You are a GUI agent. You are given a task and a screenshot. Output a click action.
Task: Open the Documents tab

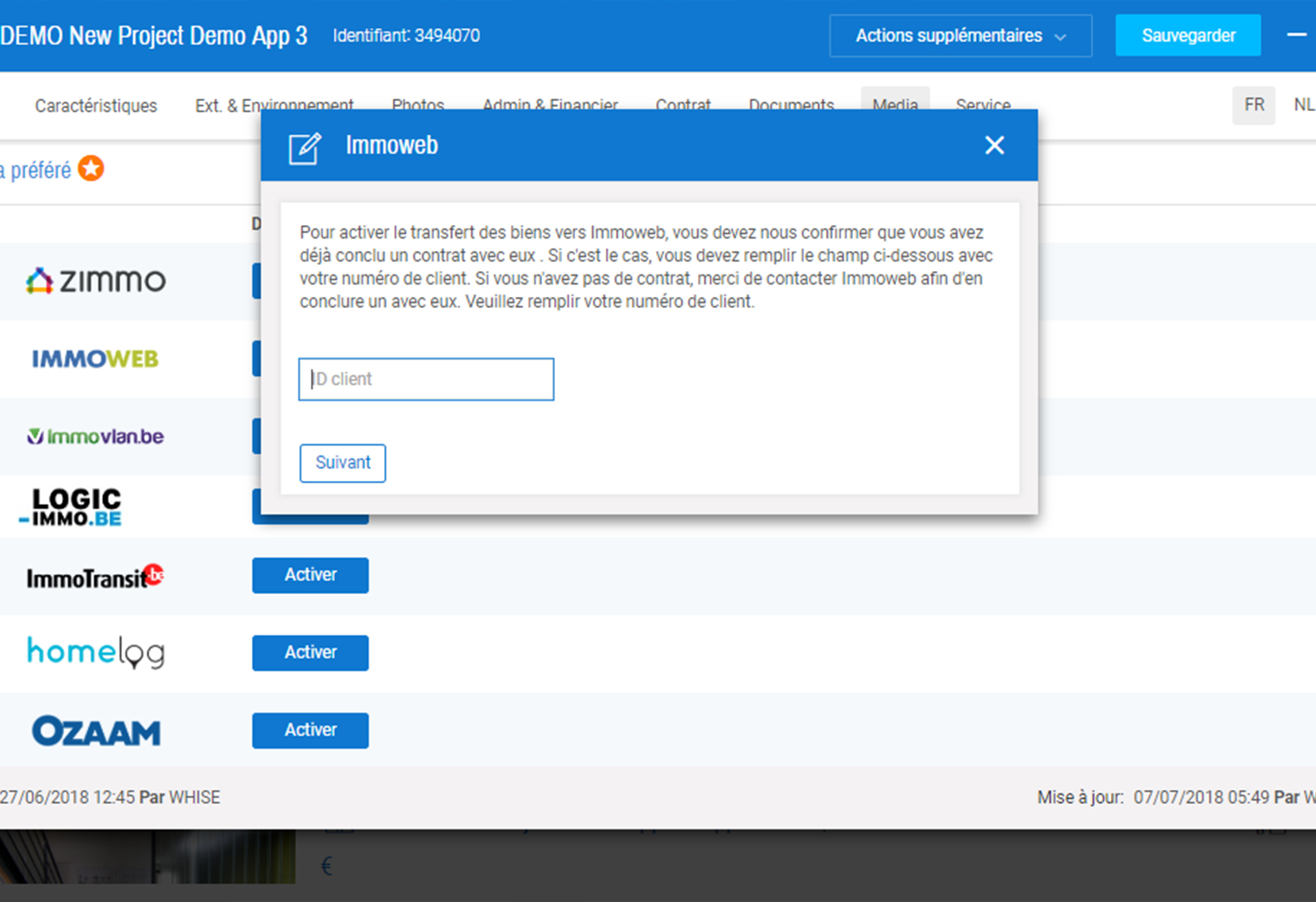(x=791, y=105)
